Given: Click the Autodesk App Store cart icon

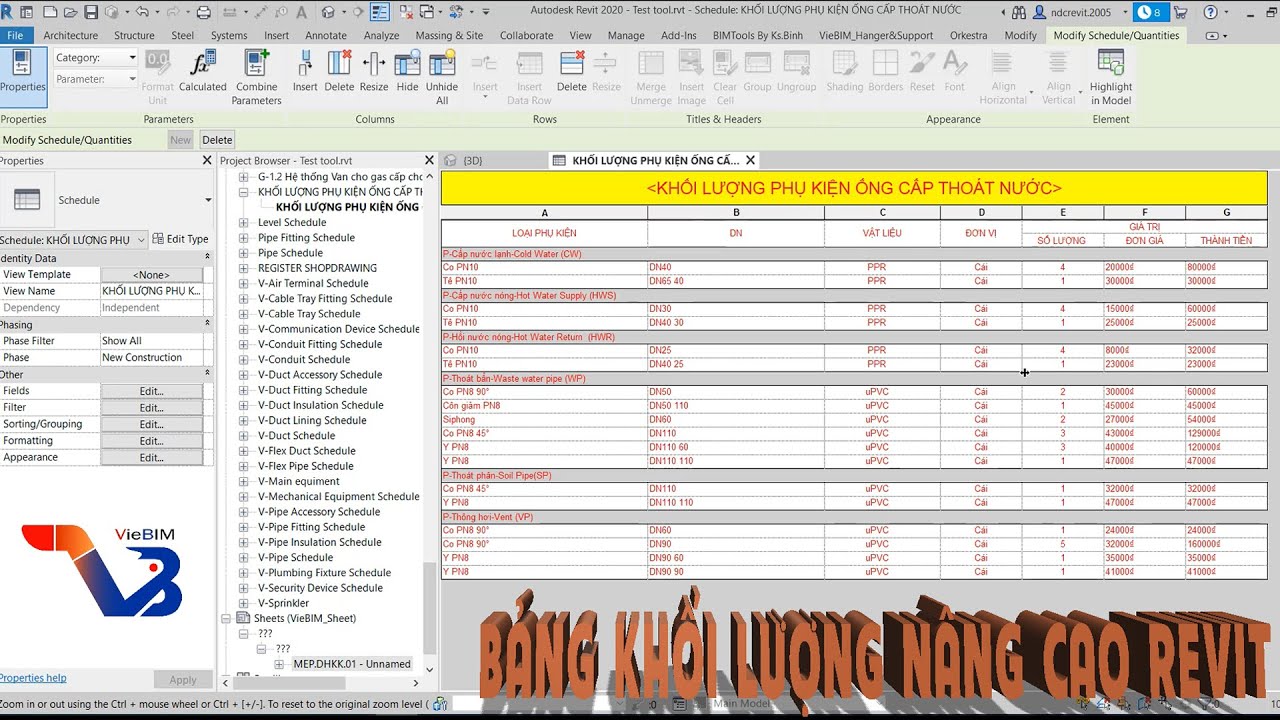Looking at the screenshot, I should pos(1180,12).
